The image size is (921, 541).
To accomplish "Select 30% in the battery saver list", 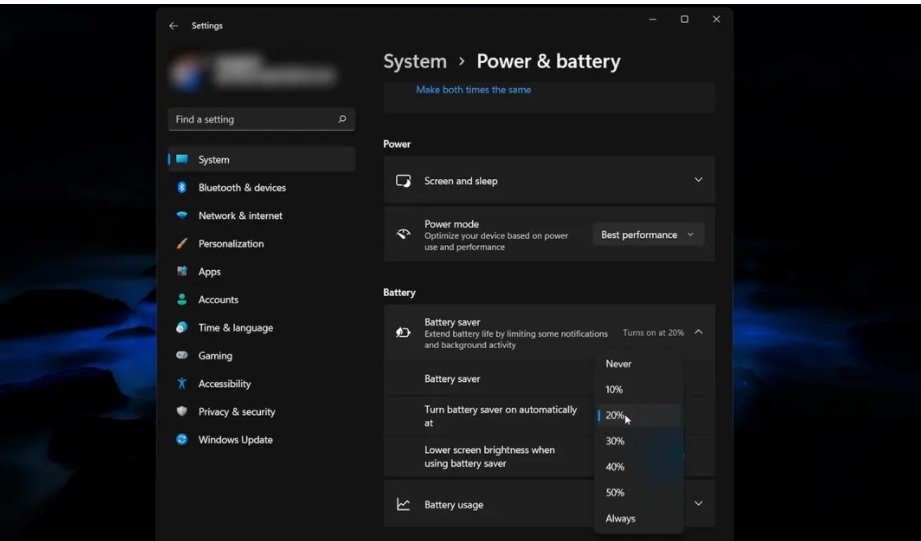I will click(x=639, y=441).
